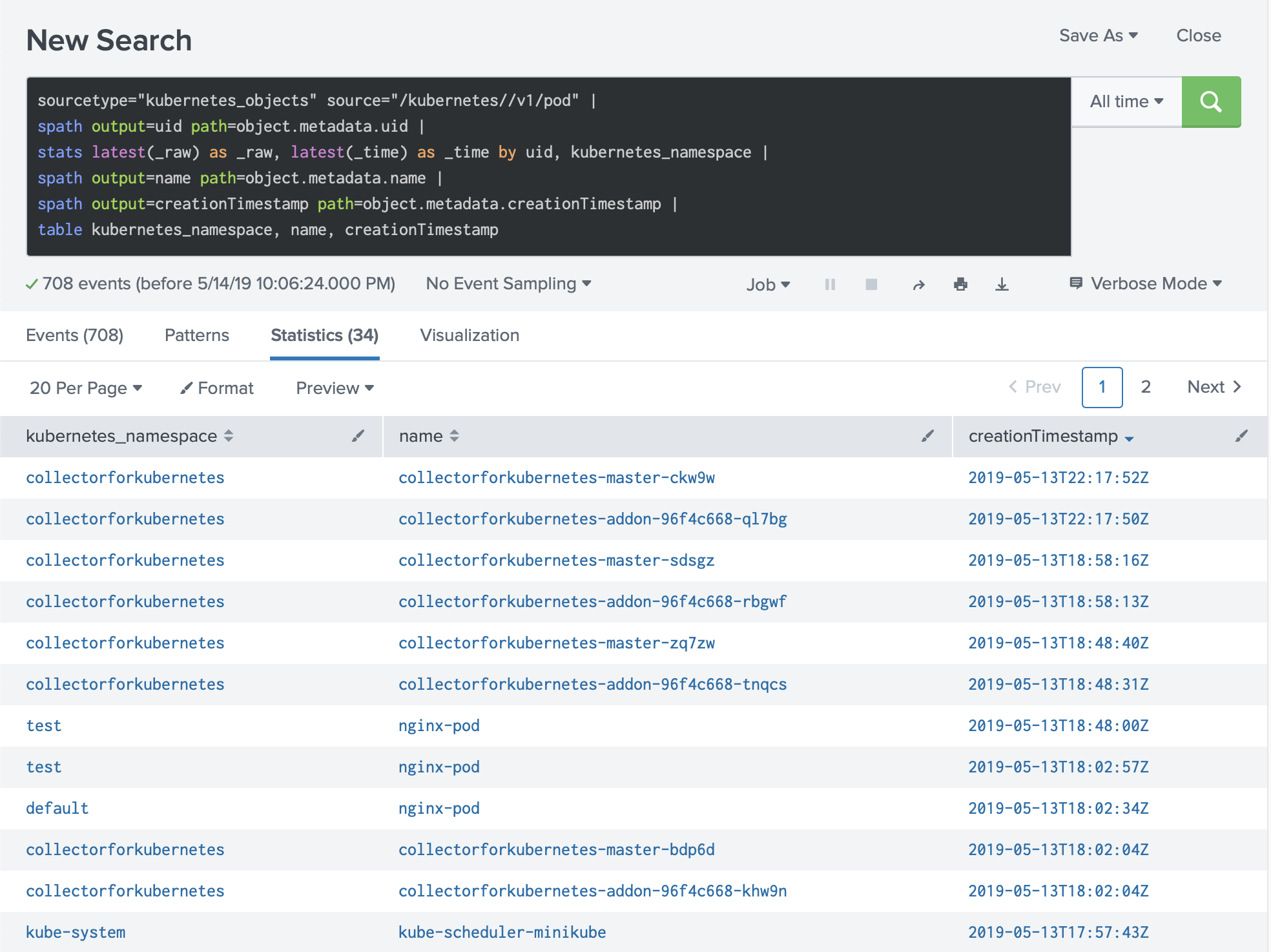Go to Next results page
This screenshot has width=1271, height=952.
1214,387
